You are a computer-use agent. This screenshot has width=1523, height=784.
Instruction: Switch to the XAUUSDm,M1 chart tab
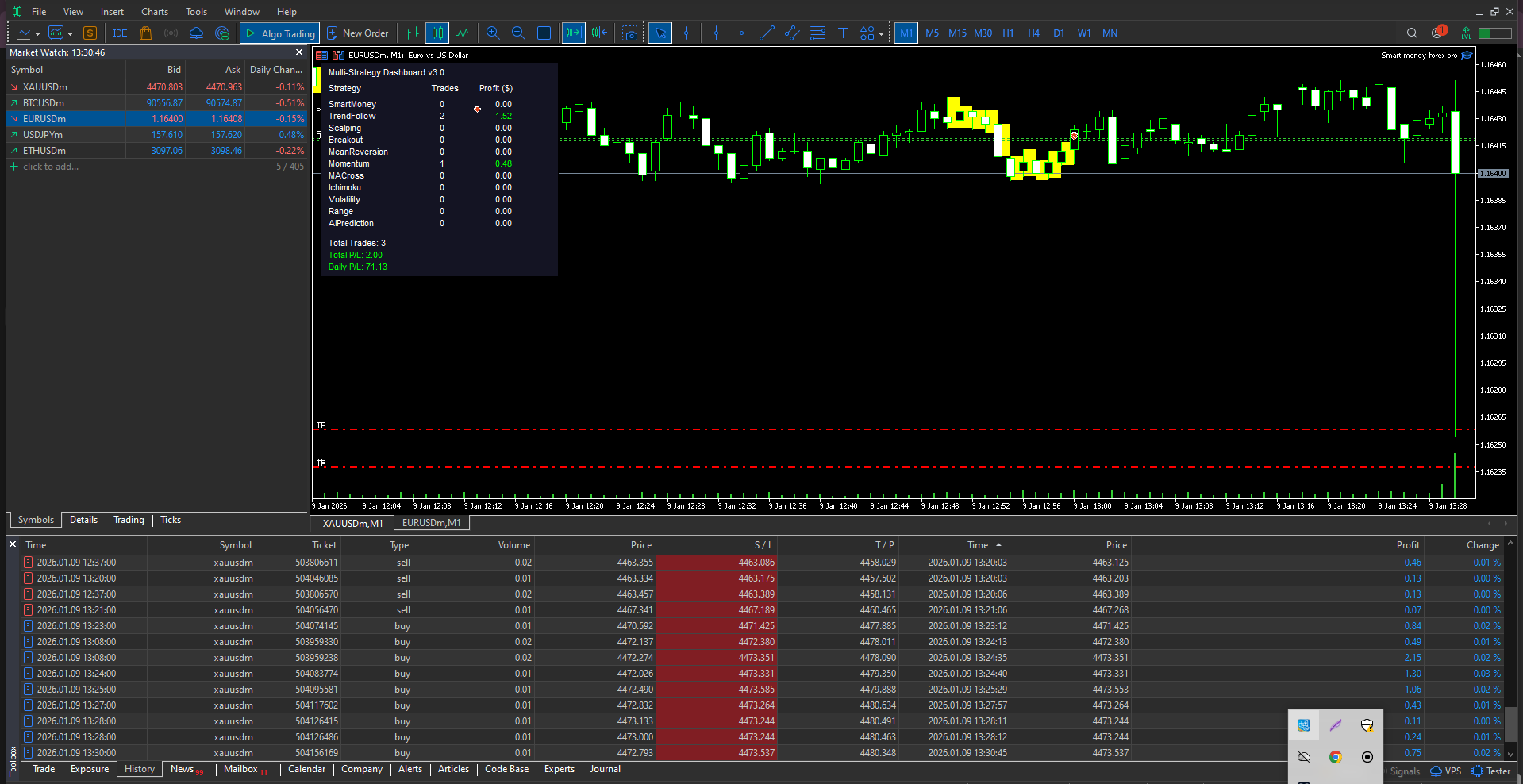[x=352, y=523]
